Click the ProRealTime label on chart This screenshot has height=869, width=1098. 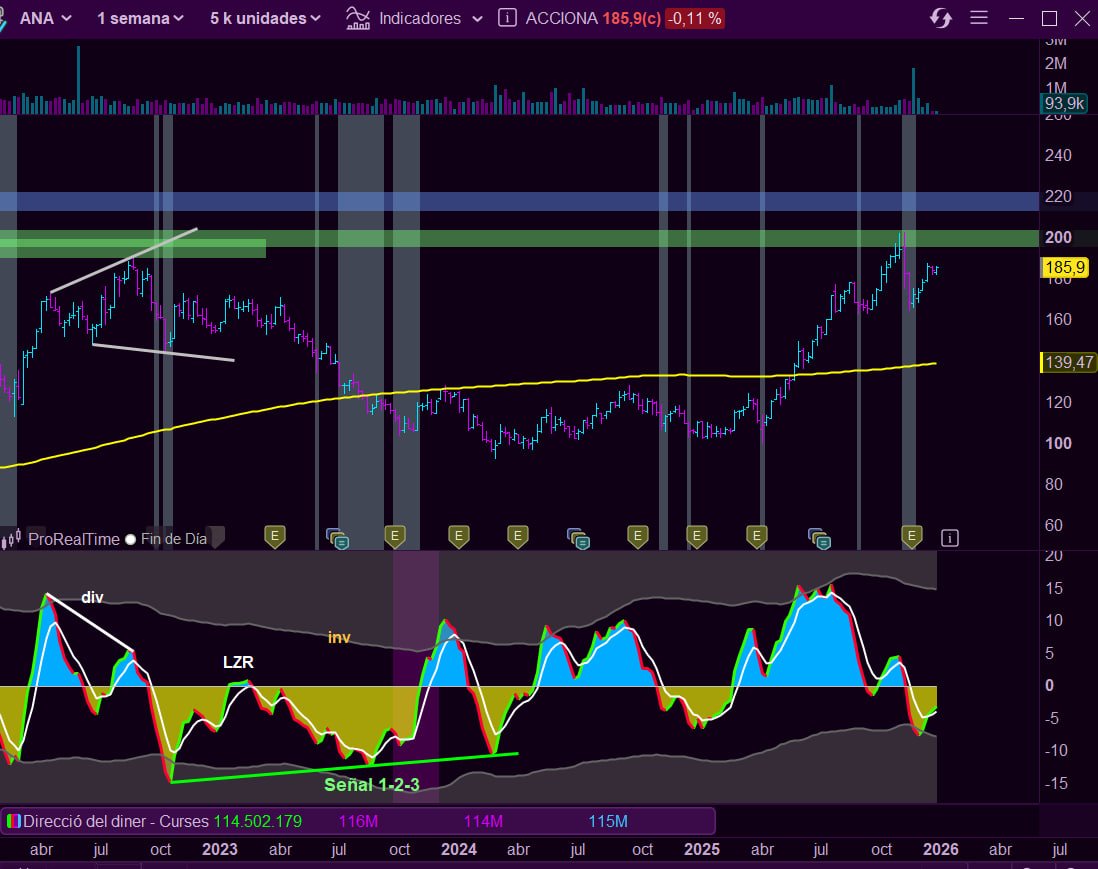click(73, 539)
